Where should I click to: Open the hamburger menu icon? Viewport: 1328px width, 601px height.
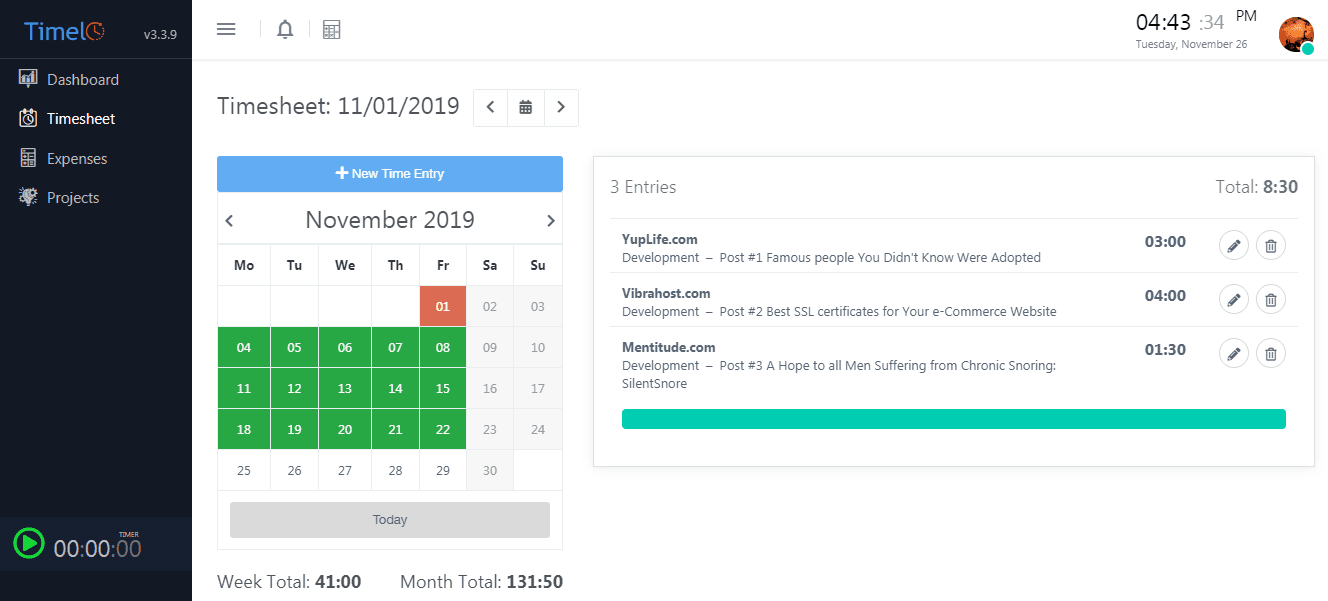click(x=226, y=29)
